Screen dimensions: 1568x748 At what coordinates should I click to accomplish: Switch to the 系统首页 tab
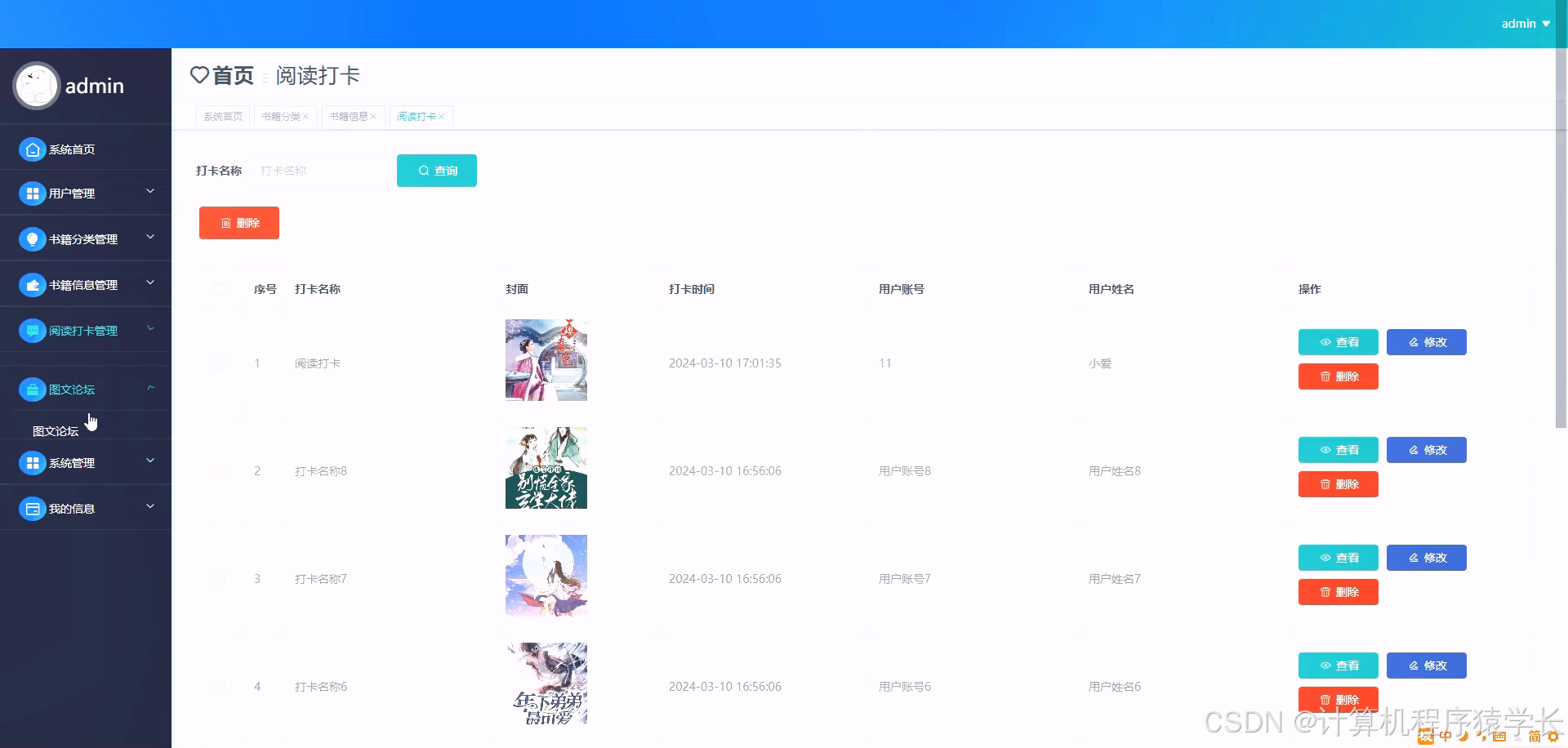[x=222, y=117]
